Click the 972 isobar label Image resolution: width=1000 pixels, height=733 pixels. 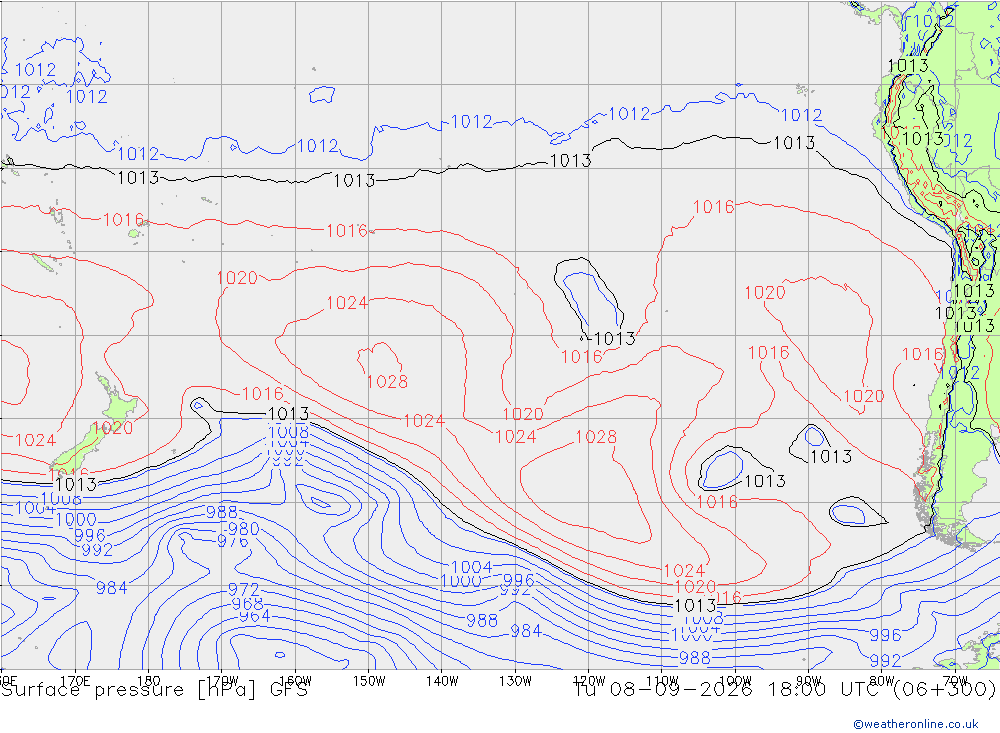244,589
